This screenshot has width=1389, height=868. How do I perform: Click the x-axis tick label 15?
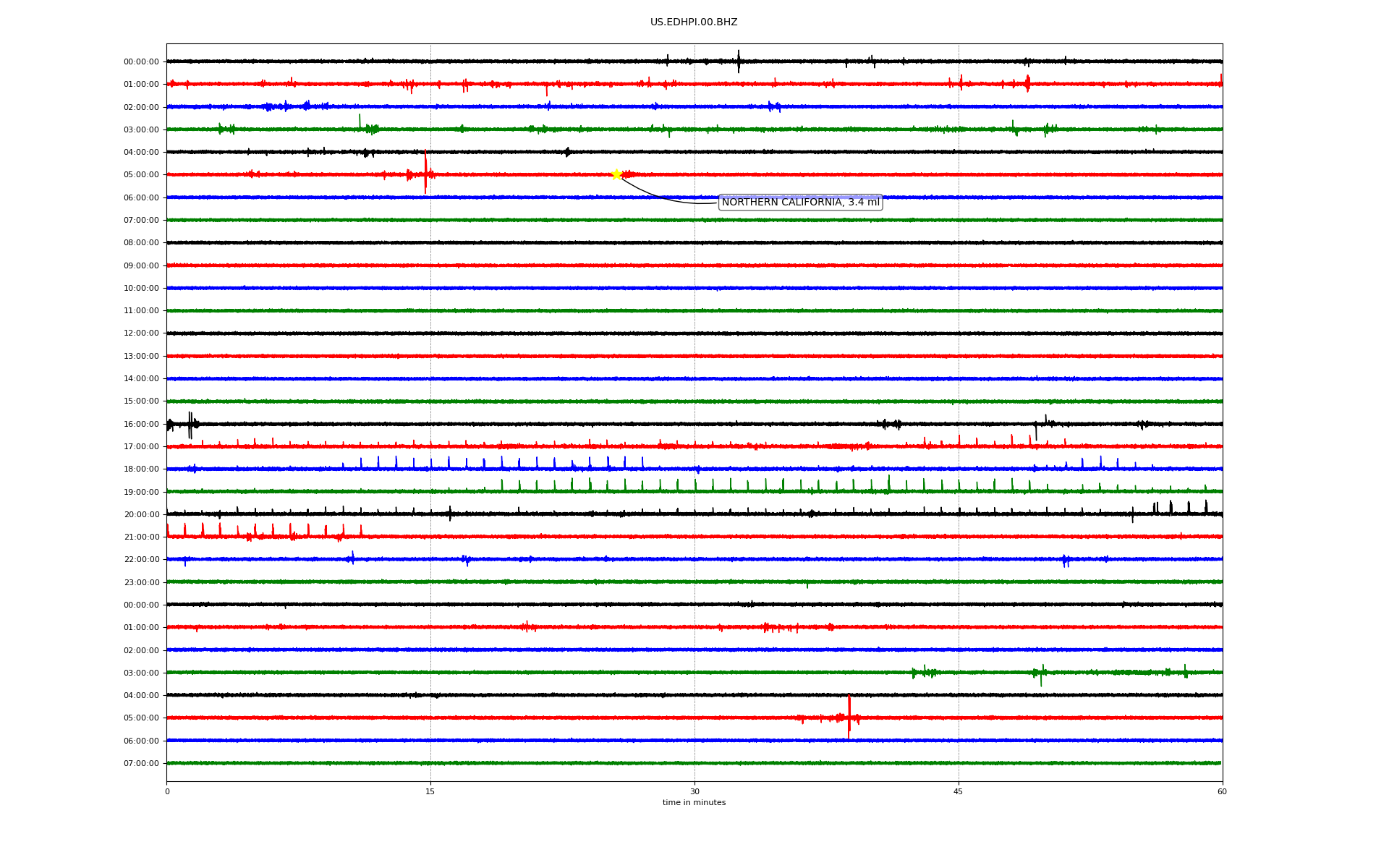coord(430,791)
